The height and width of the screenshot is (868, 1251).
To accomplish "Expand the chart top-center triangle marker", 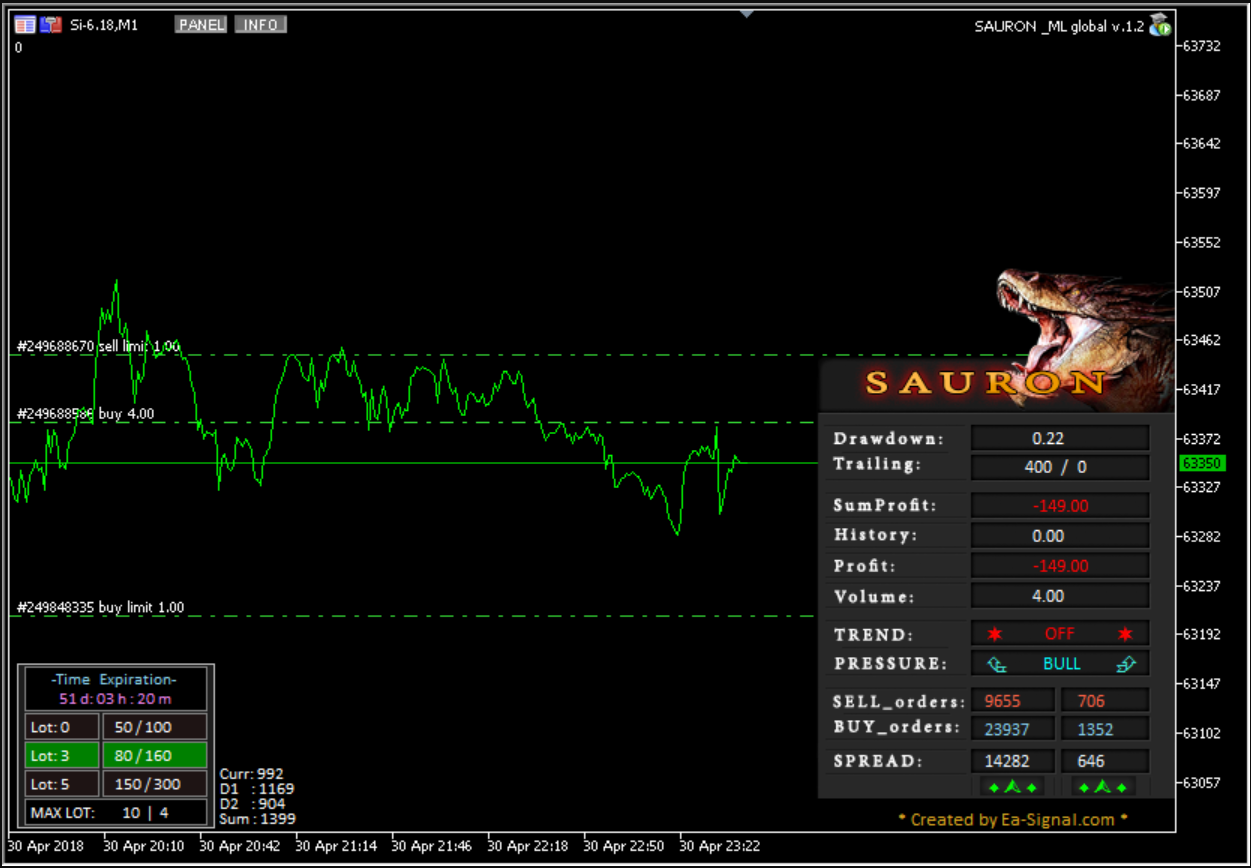I will click(746, 14).
